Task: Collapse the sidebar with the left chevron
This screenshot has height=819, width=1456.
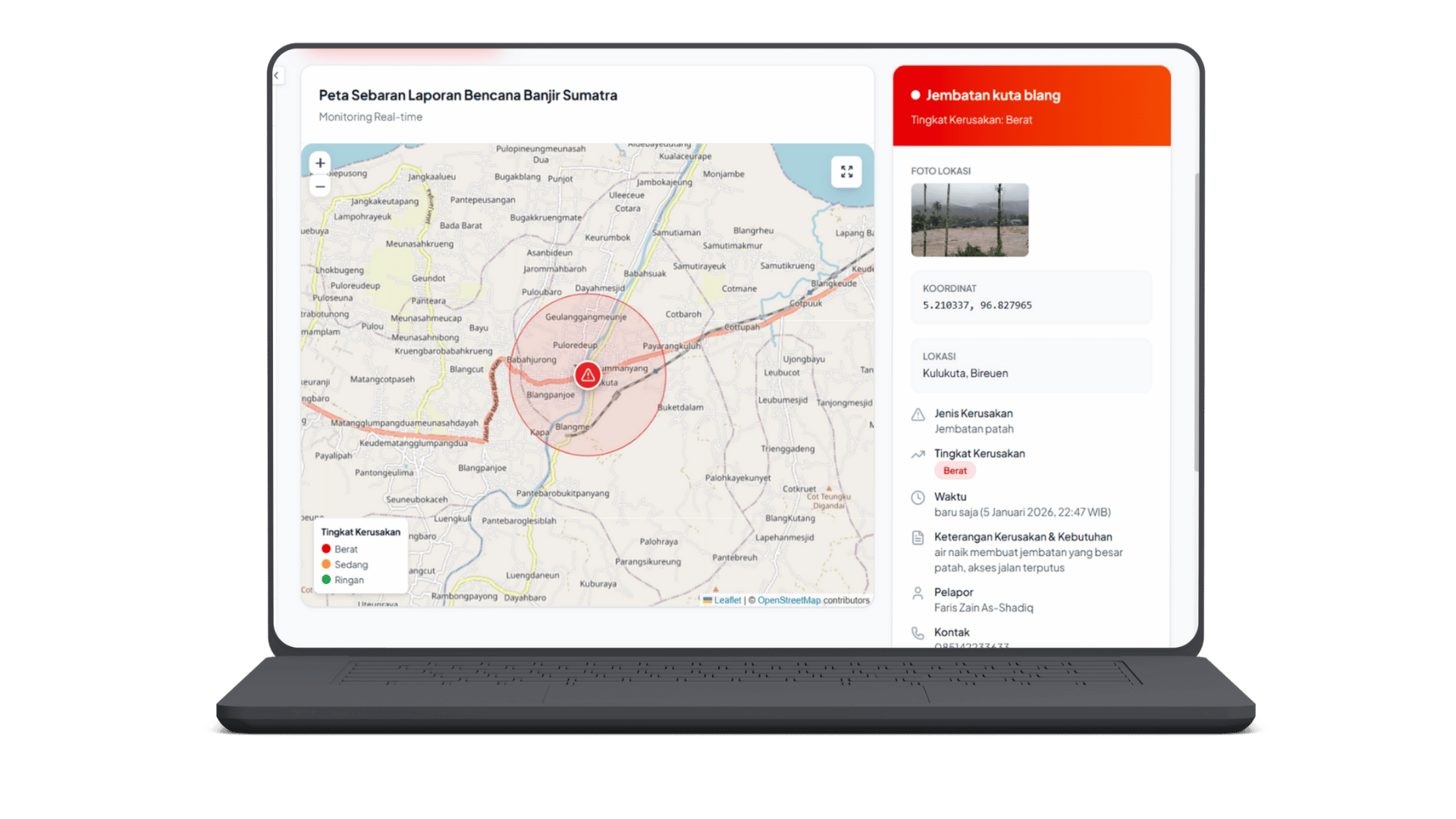Action: (x=276, y=75)
